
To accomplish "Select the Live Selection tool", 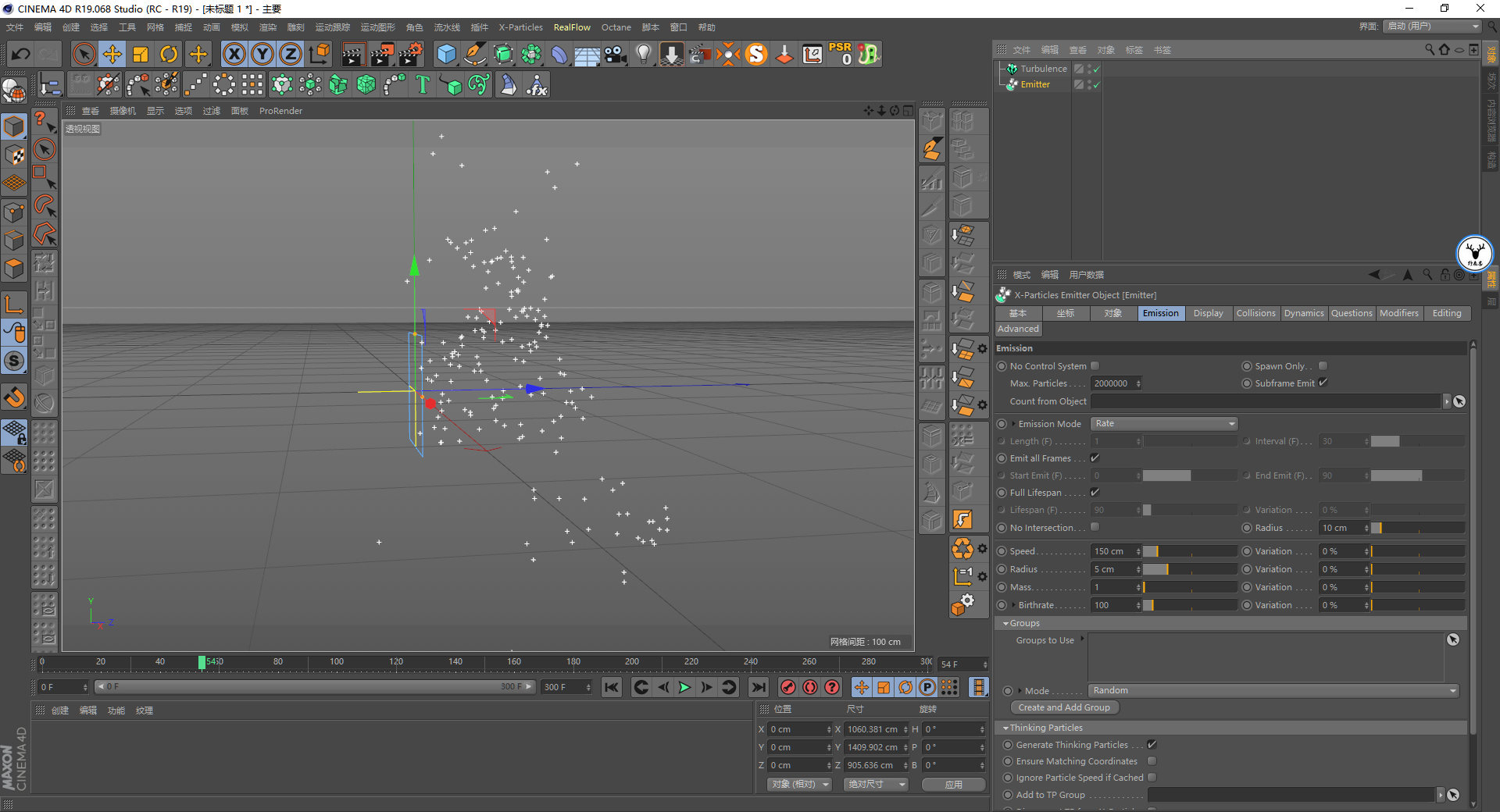I will point(84,54).
